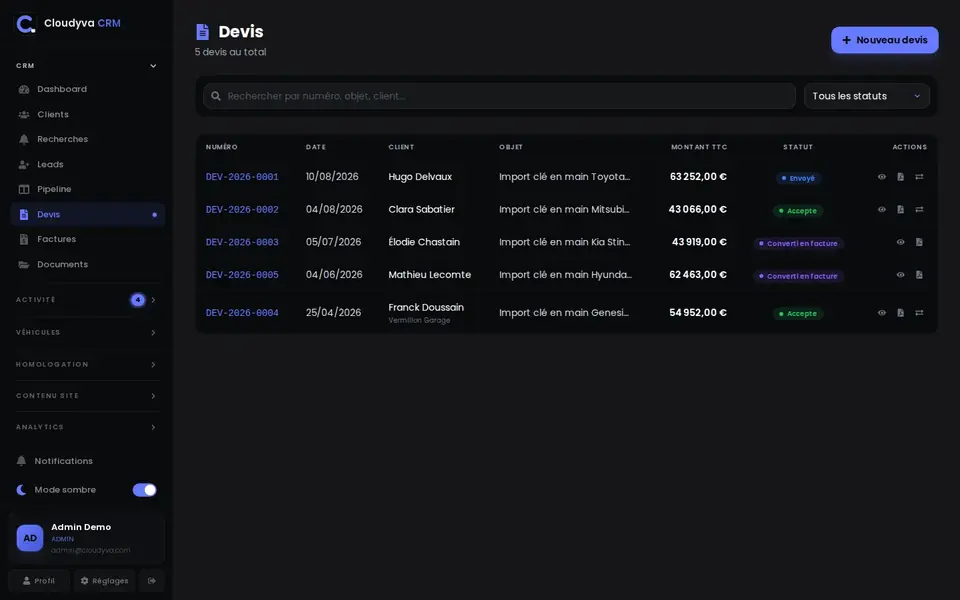Viewport: 960px width, 600px height.
Task: Convert quote DEV-2026-0001 using the arrows icon
Action: [x=919, y=177]
